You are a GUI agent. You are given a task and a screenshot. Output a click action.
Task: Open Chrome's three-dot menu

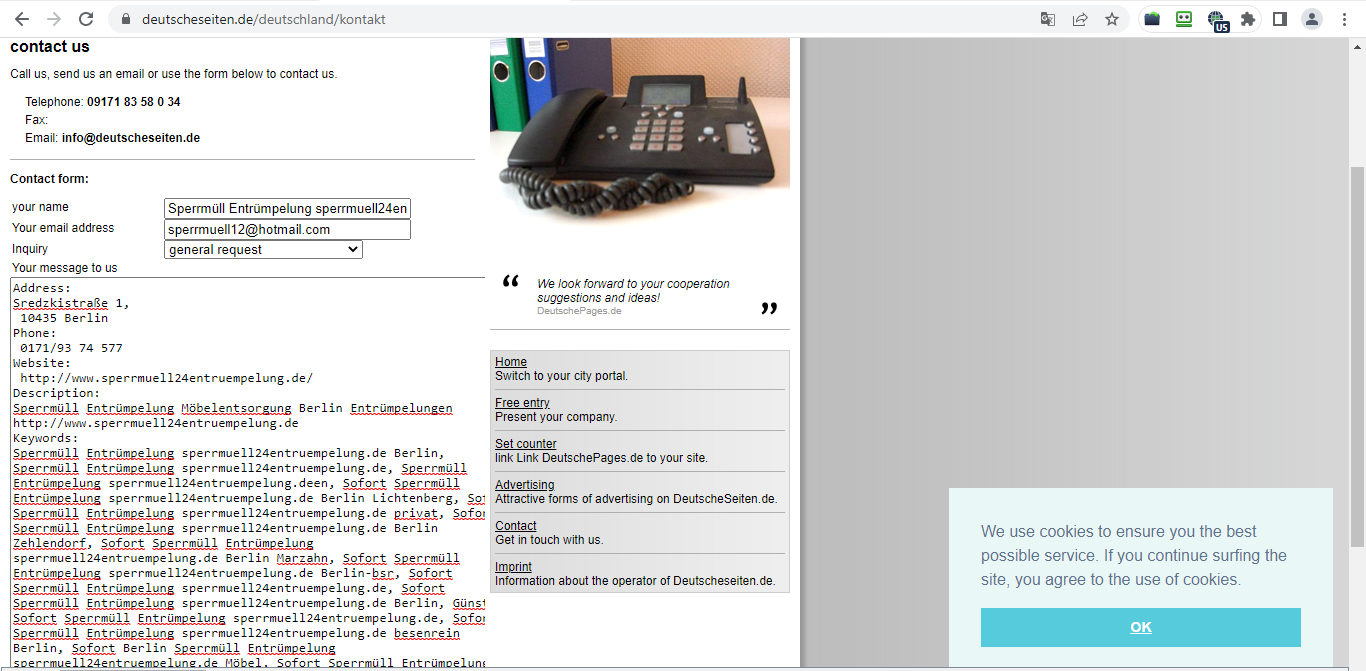(1344, 19)
